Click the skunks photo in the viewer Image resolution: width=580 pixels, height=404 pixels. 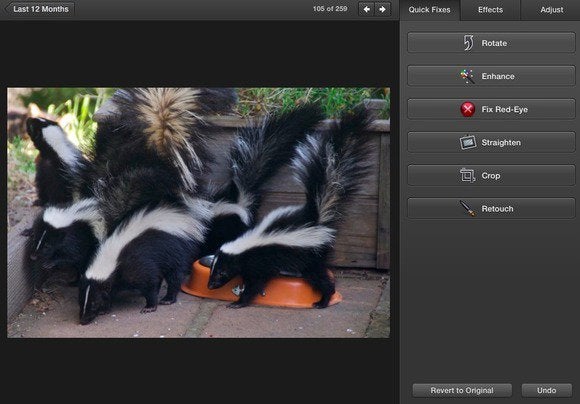click(199, 213)
